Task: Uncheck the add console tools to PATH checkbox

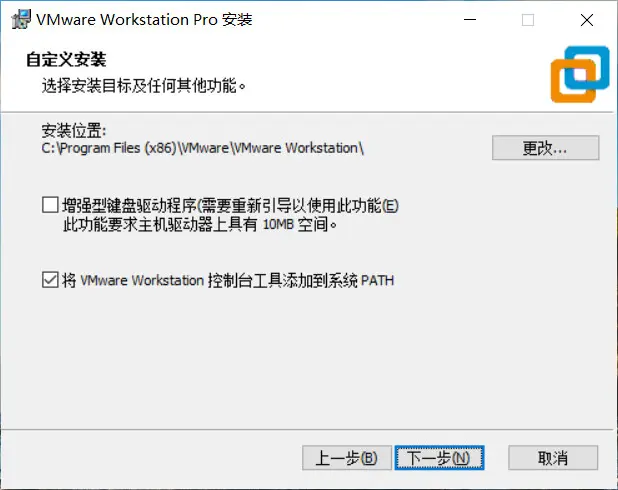Action: [50, 279]
